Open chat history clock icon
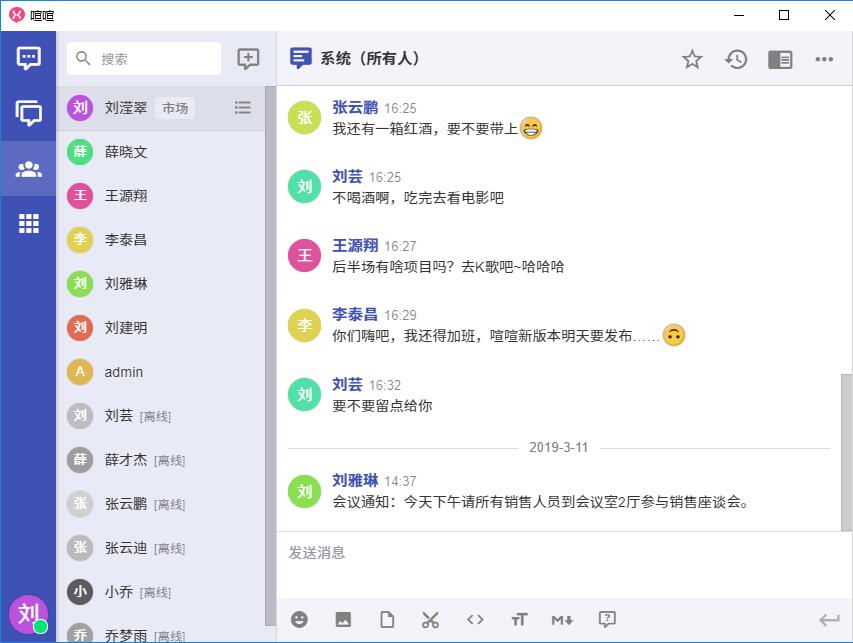This screenshot has height=643, width=853. 736,59
